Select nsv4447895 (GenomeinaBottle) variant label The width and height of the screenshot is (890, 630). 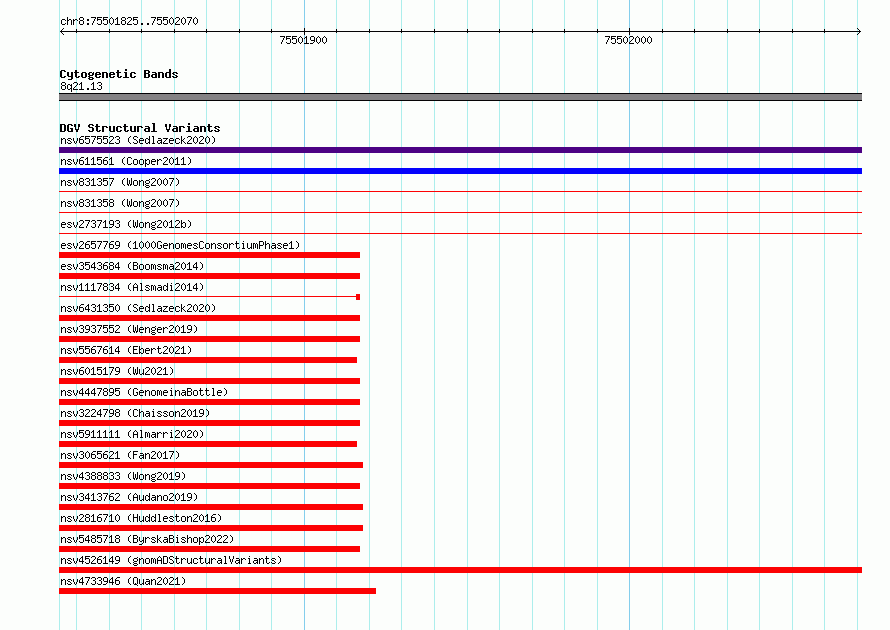click(144, 392)
